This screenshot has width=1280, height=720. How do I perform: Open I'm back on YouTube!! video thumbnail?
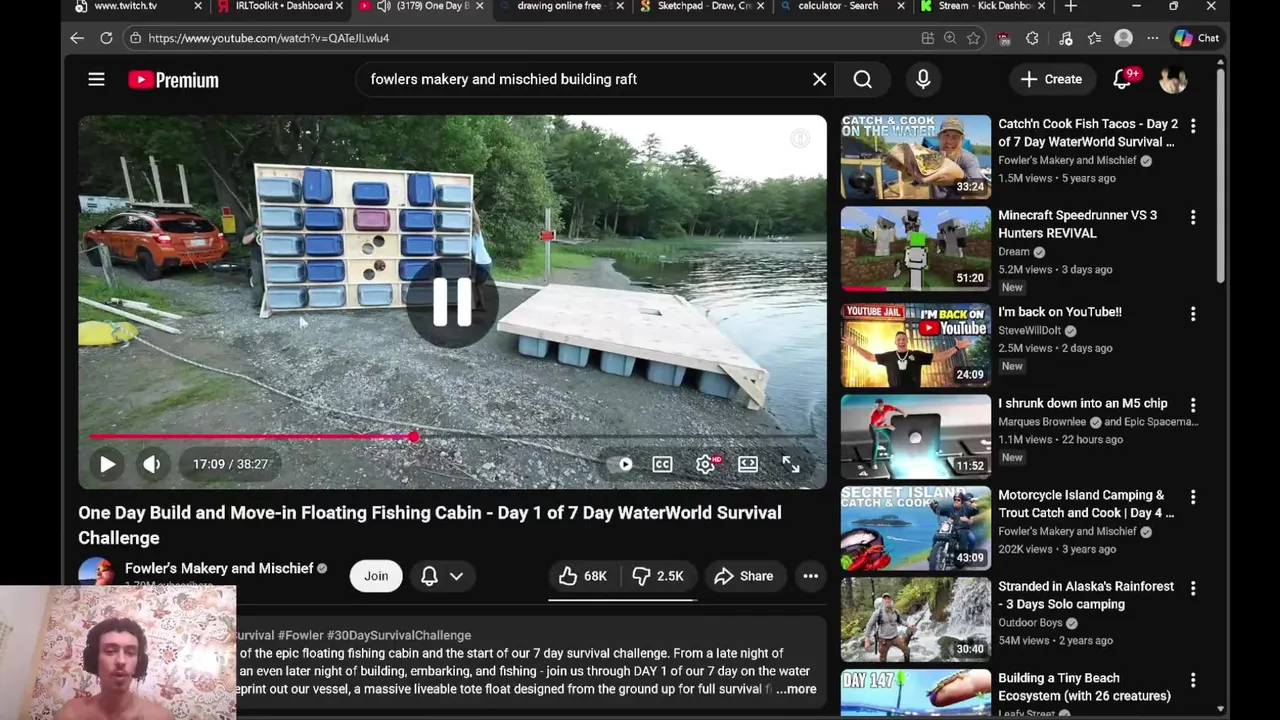[x=916, y=345]
